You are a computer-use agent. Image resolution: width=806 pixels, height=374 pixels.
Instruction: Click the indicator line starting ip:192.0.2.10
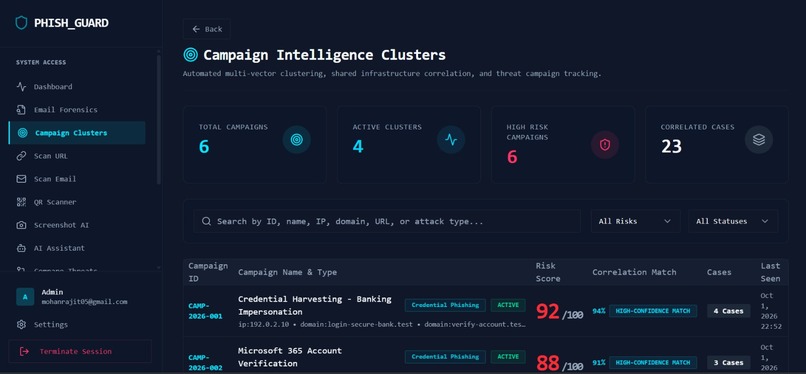click(x=382, y=325)
